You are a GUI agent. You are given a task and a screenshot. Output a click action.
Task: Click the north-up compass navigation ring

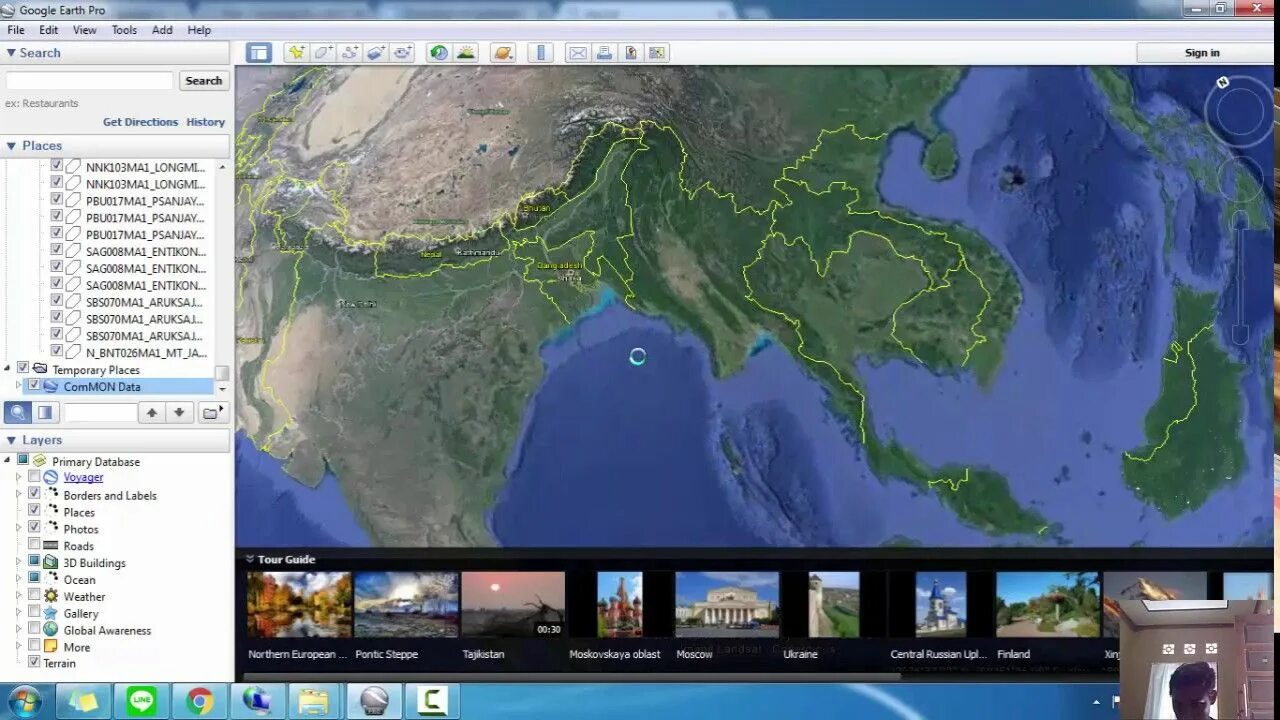click(1239, 111)
